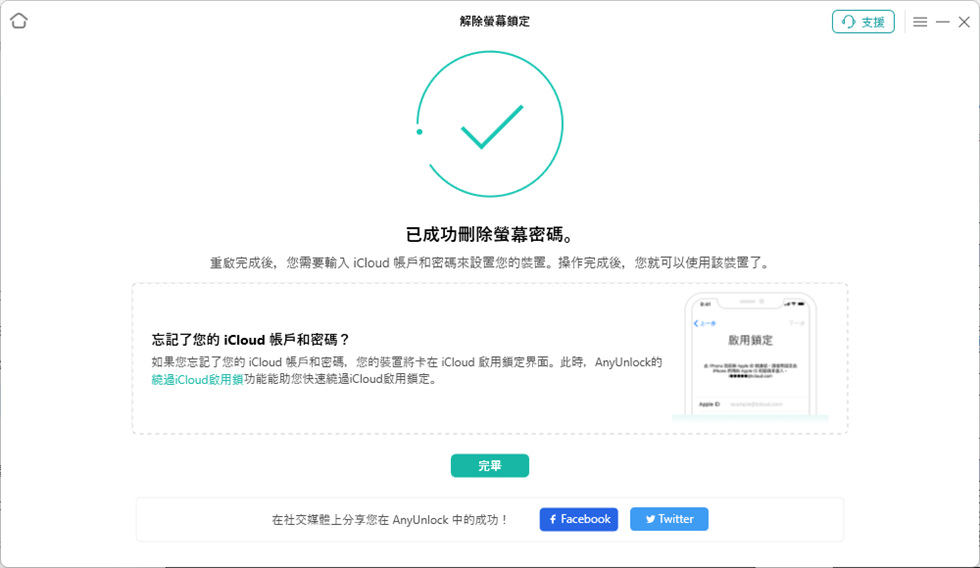980x568 pixels.
Task: Open the 支援 support button
Action: [863, 22]
